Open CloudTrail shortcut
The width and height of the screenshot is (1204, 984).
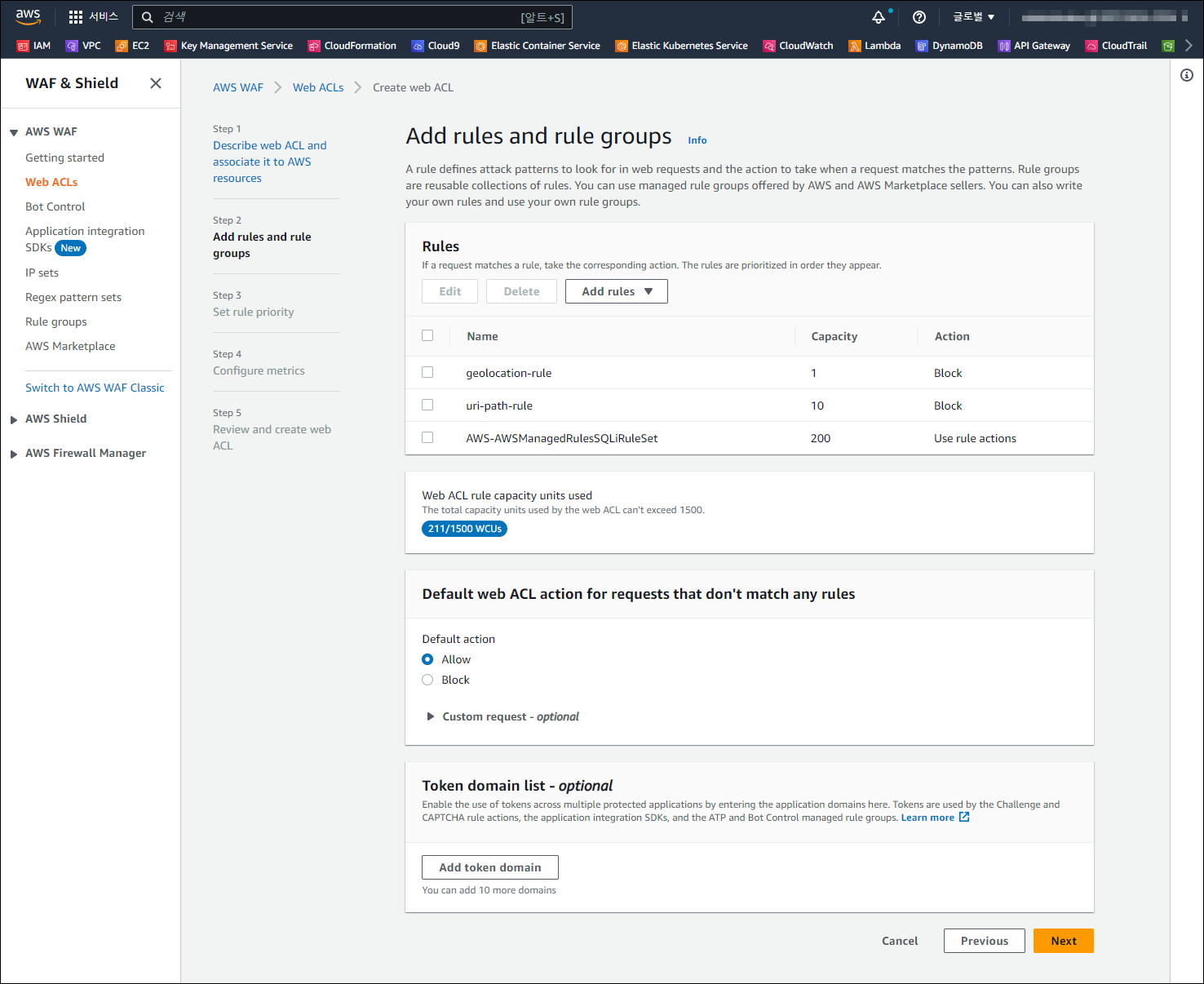pyautogui.click(x=1116, y=46)
